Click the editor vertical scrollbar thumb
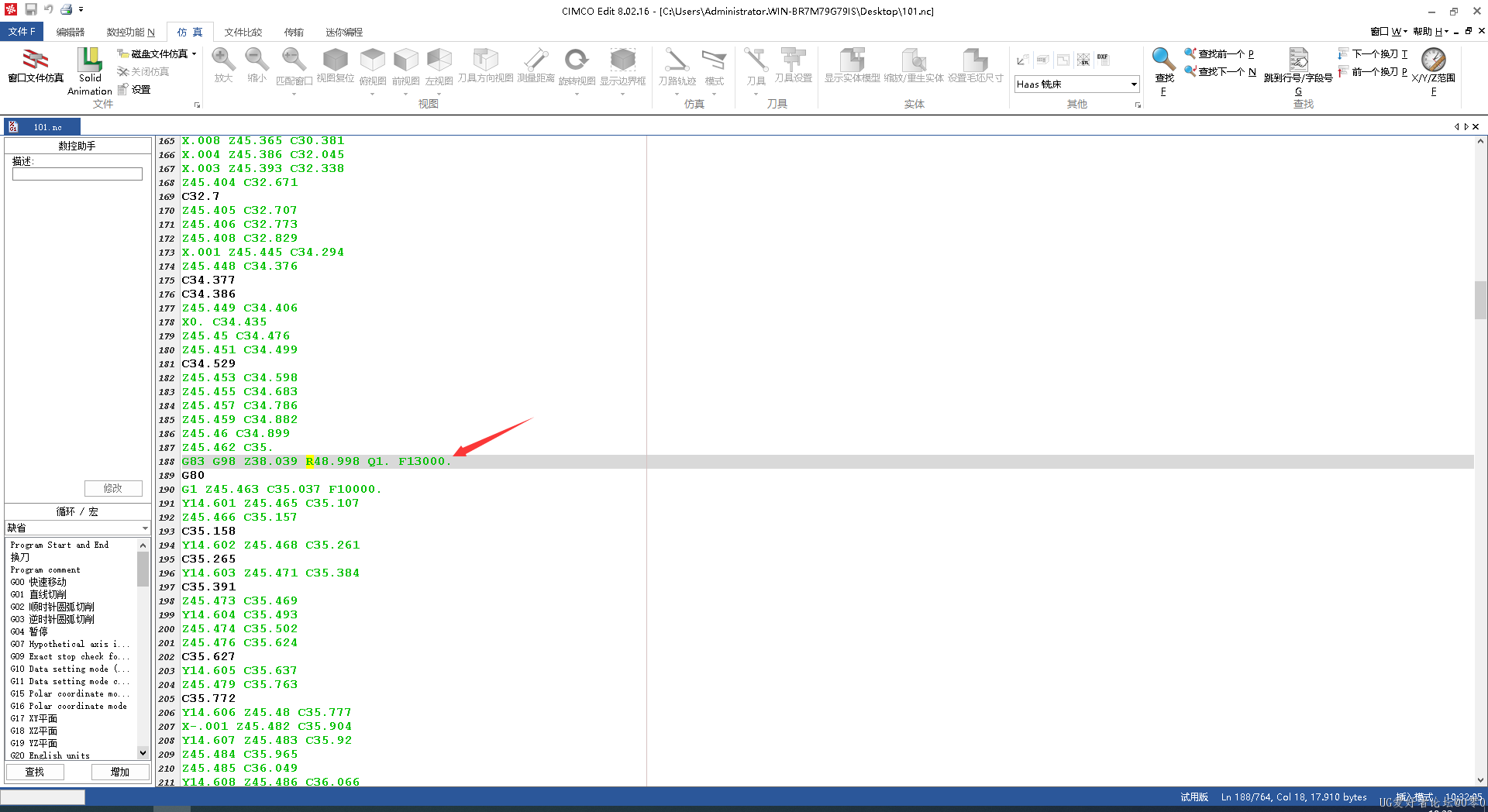Screen dimensions: 1488x812 1480,300
